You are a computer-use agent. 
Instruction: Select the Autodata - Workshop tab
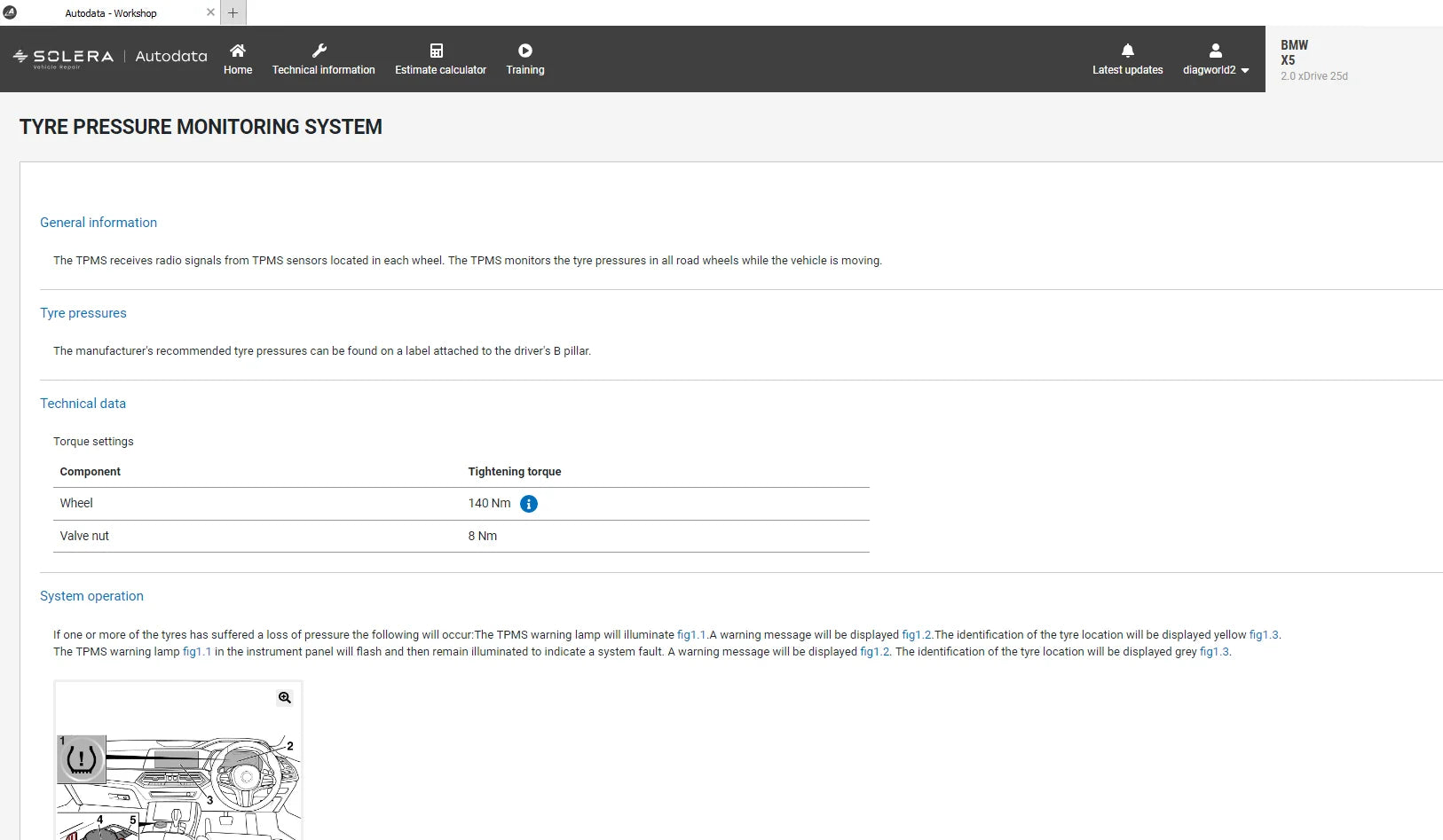111,13
